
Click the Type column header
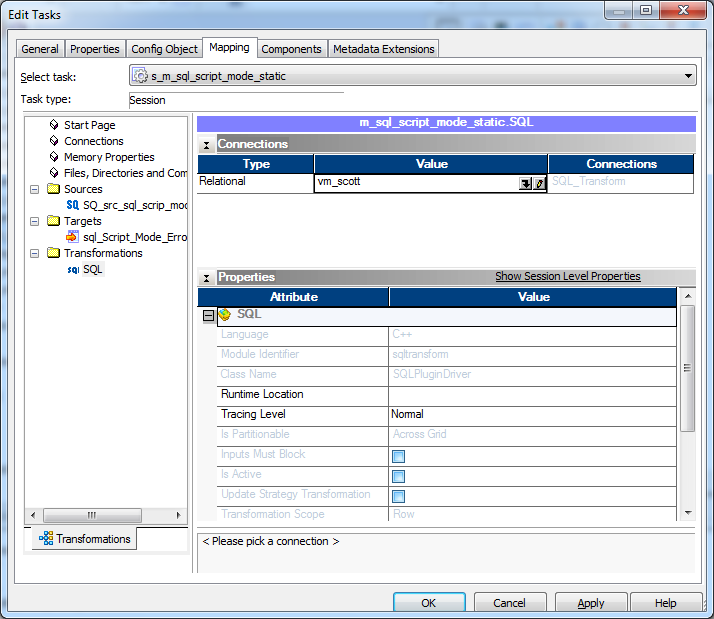click(x=256, y=164)
